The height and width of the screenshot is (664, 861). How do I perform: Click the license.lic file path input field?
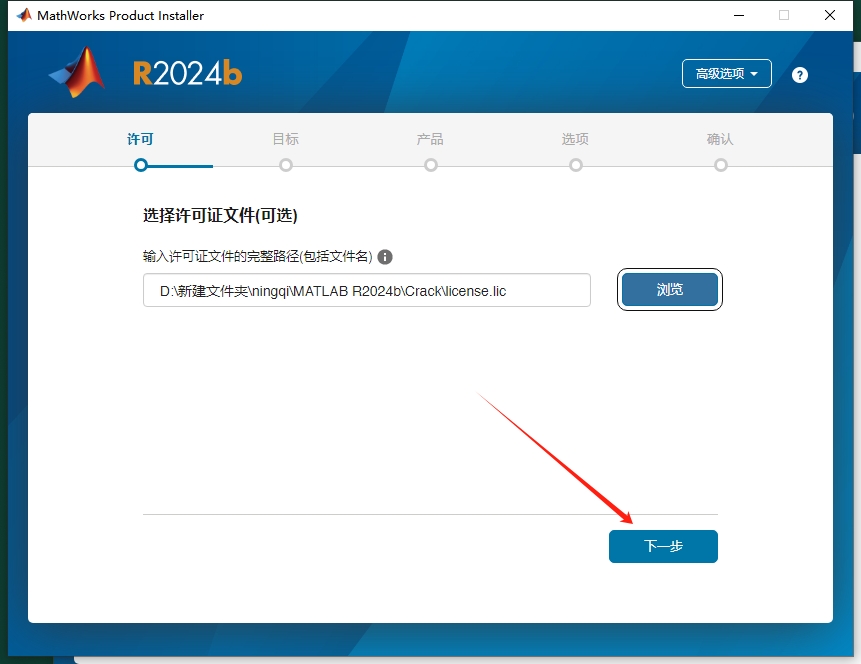click(x=365, y=290)
